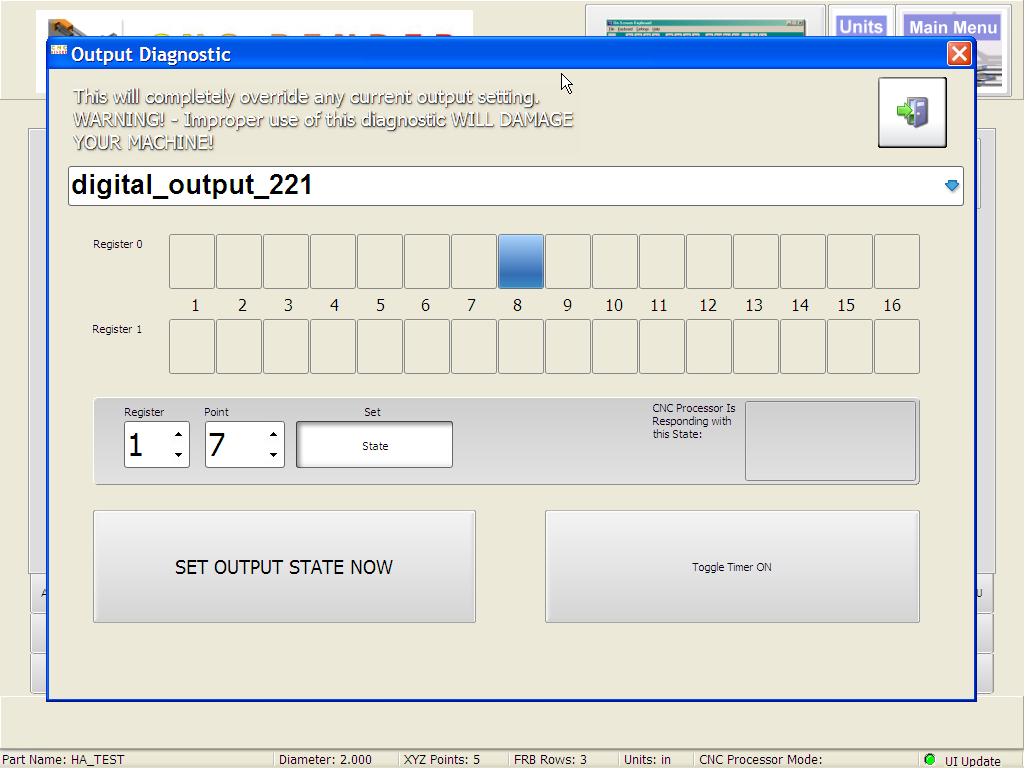The width and height of the screenshot is (1024, 768).
Task: Click the Set State button
Action: pos(374,445)
